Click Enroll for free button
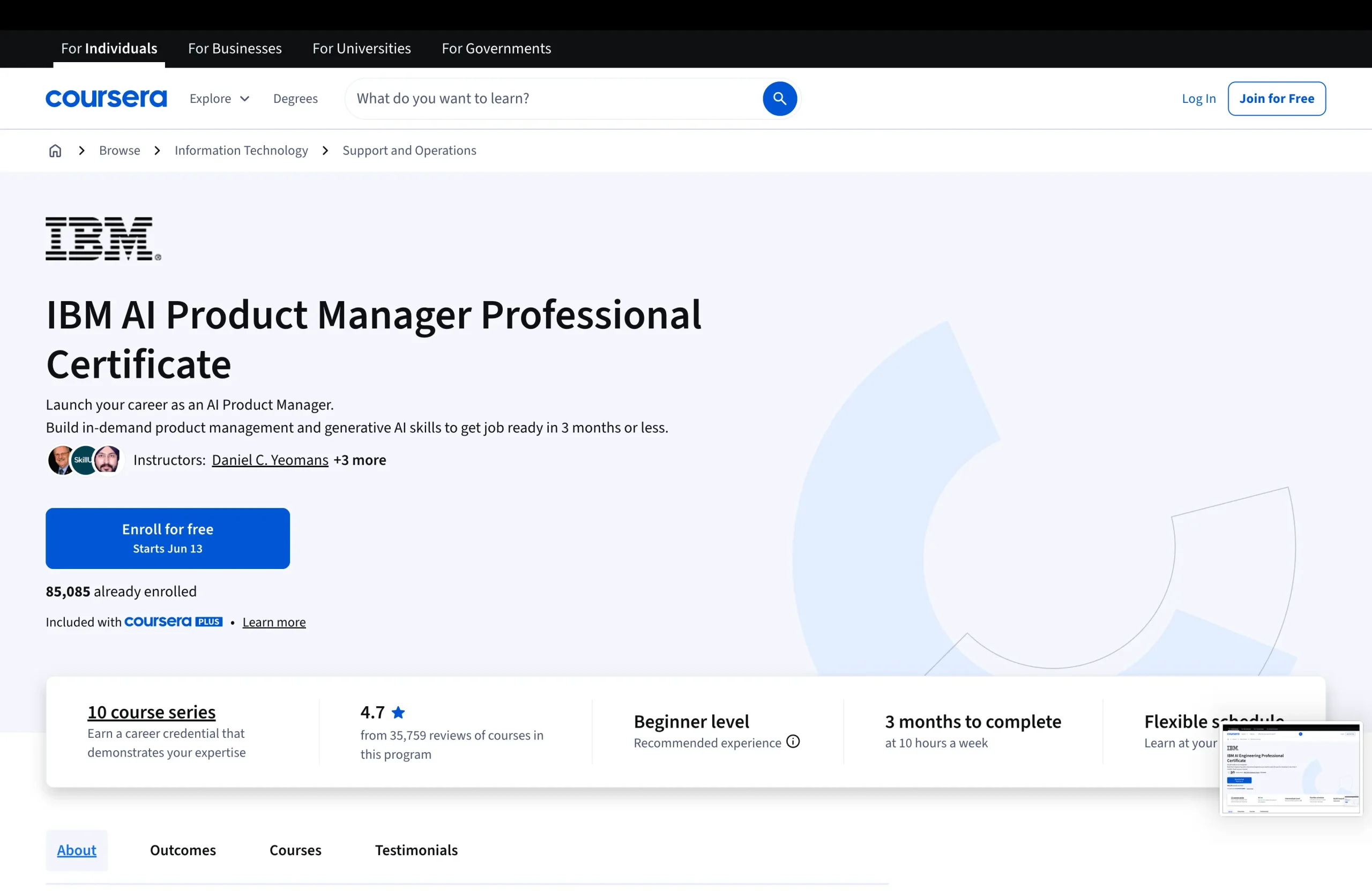The image size is (1372, 891). point(168,538)
